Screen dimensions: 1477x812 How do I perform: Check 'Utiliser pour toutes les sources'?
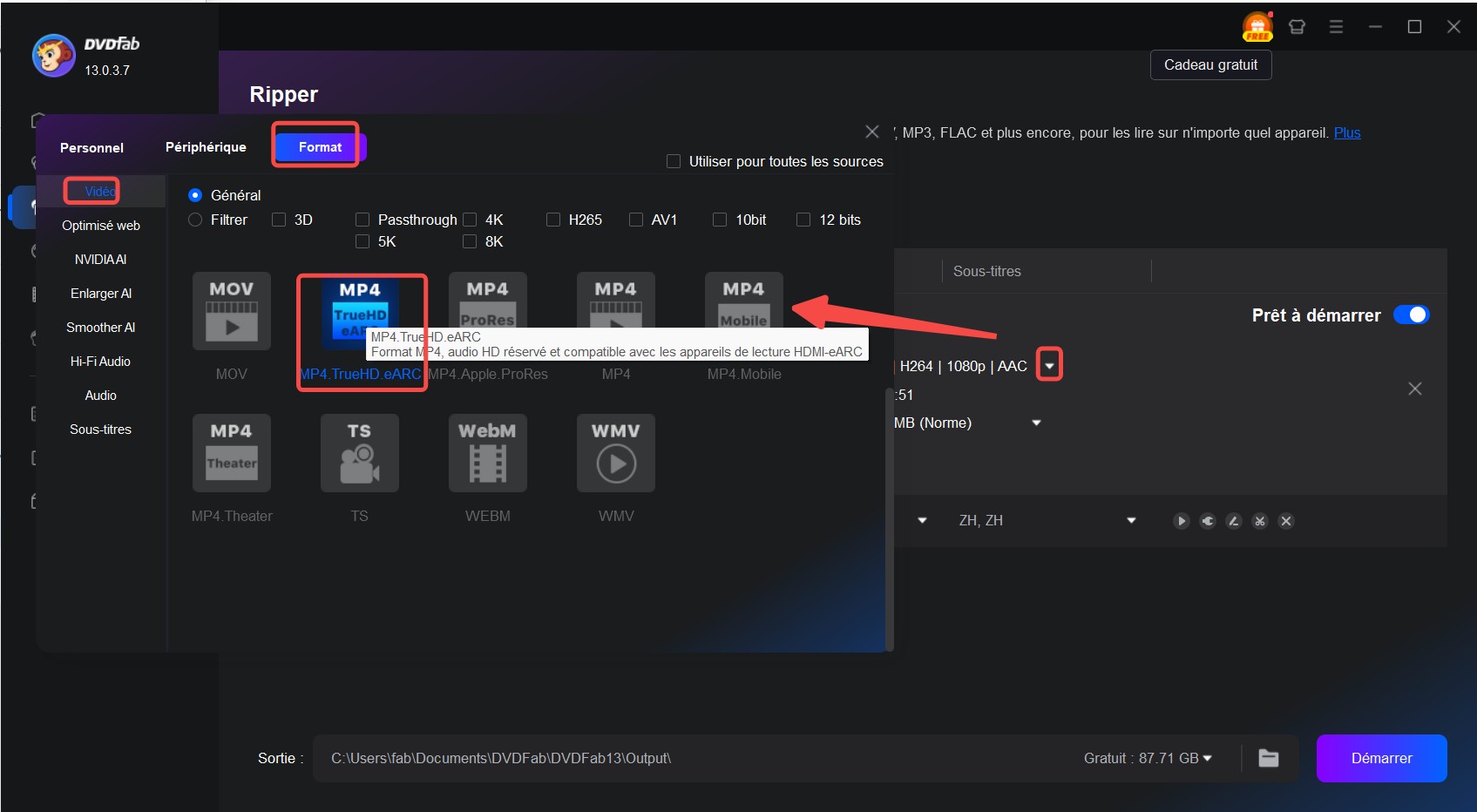(x=674, y=161)
